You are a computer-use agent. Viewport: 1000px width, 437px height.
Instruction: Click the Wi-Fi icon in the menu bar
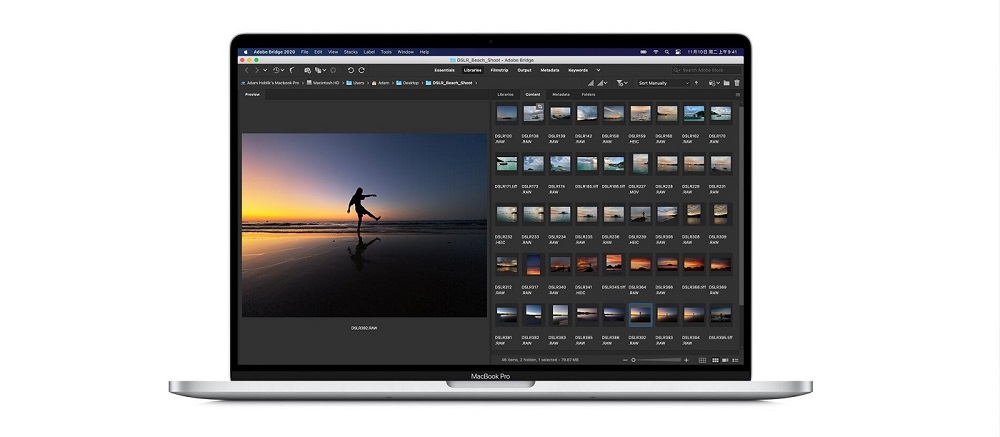[x=656, y=52]
